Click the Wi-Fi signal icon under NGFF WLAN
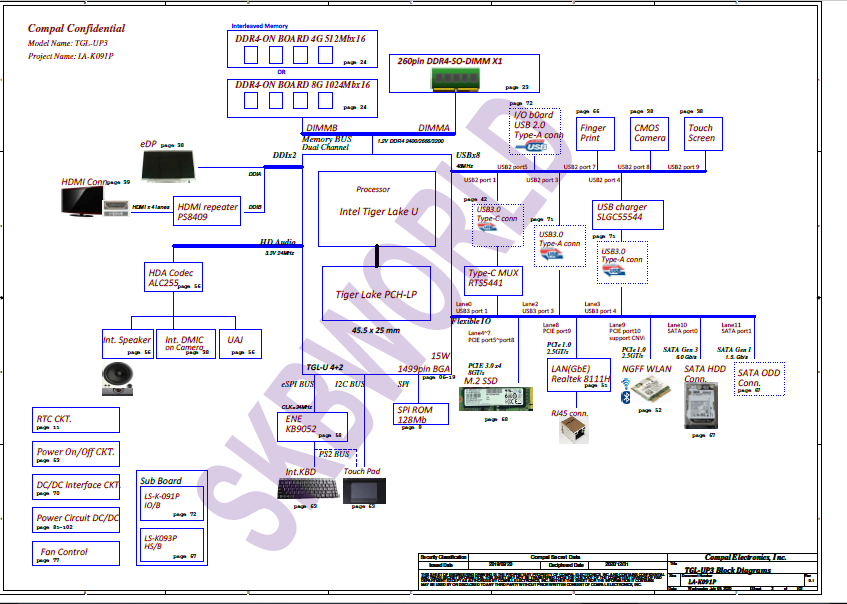This screenshot has width=847, height=604. tap(626, 384)
